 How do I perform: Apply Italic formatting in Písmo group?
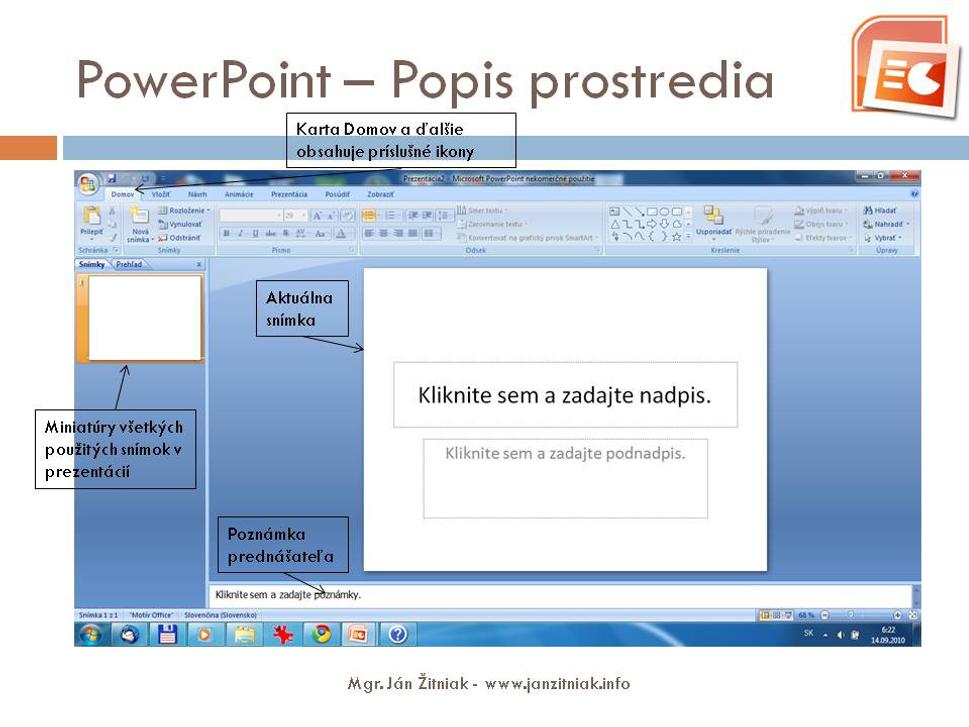(x=240, y=234)
